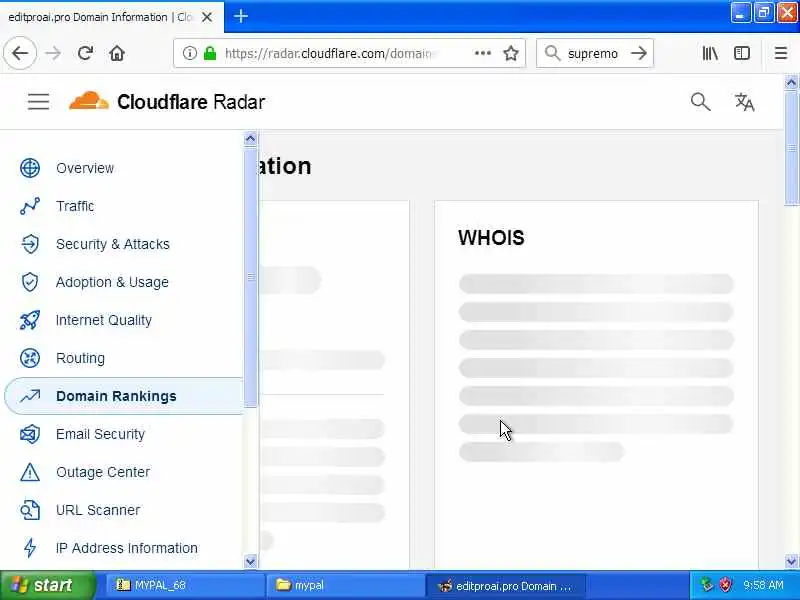The image size is (800, 600).
Task: Toggle the browser sidebar view
Action: pos(742,53)
